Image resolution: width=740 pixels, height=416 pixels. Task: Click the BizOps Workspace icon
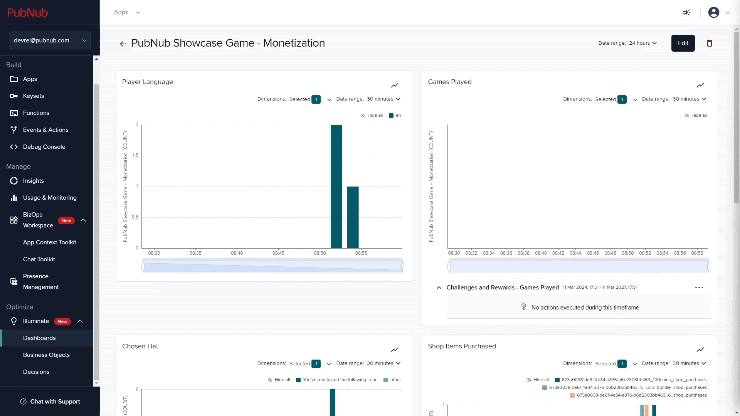(x=14, y=220)
